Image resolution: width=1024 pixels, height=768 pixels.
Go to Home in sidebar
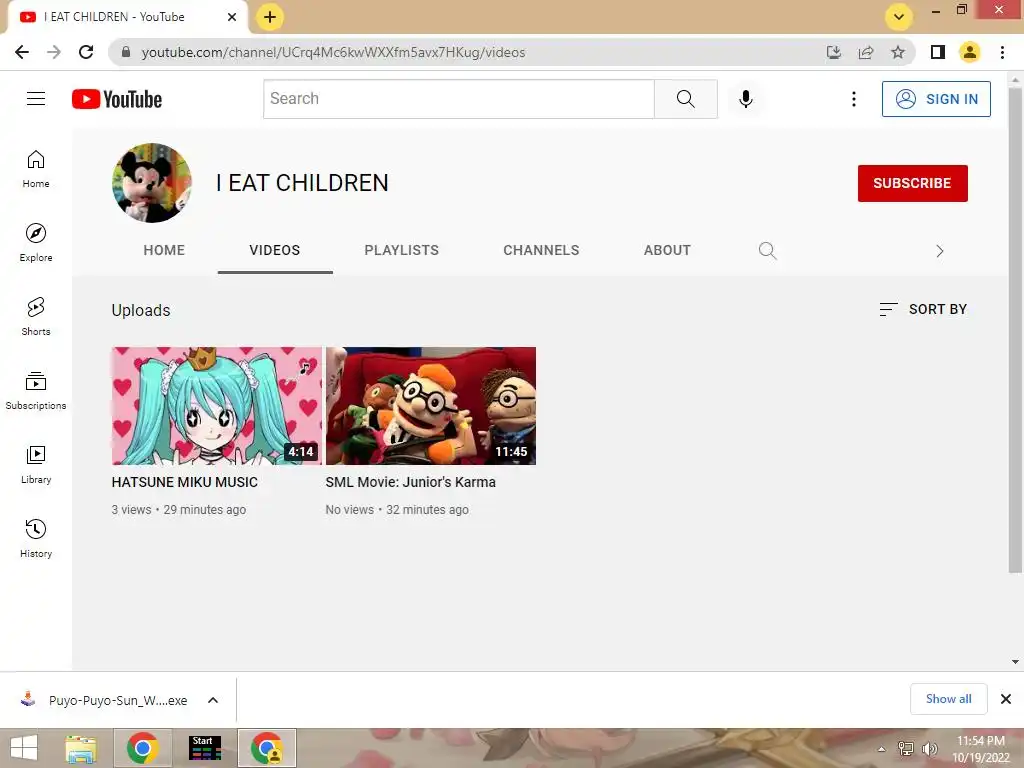[36, 169]
